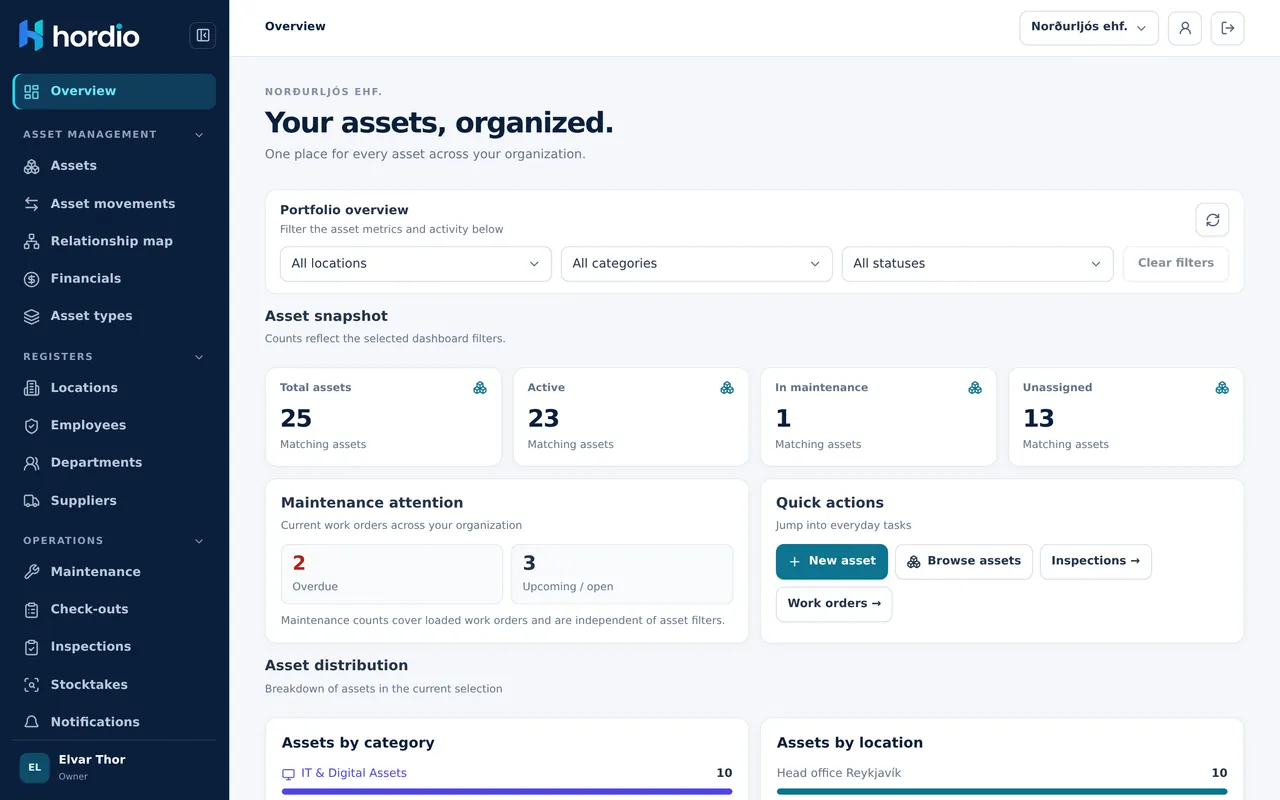Click the icon on Total assets card
The width and height of the screenshot is (1280, 800).
point(480,388)
